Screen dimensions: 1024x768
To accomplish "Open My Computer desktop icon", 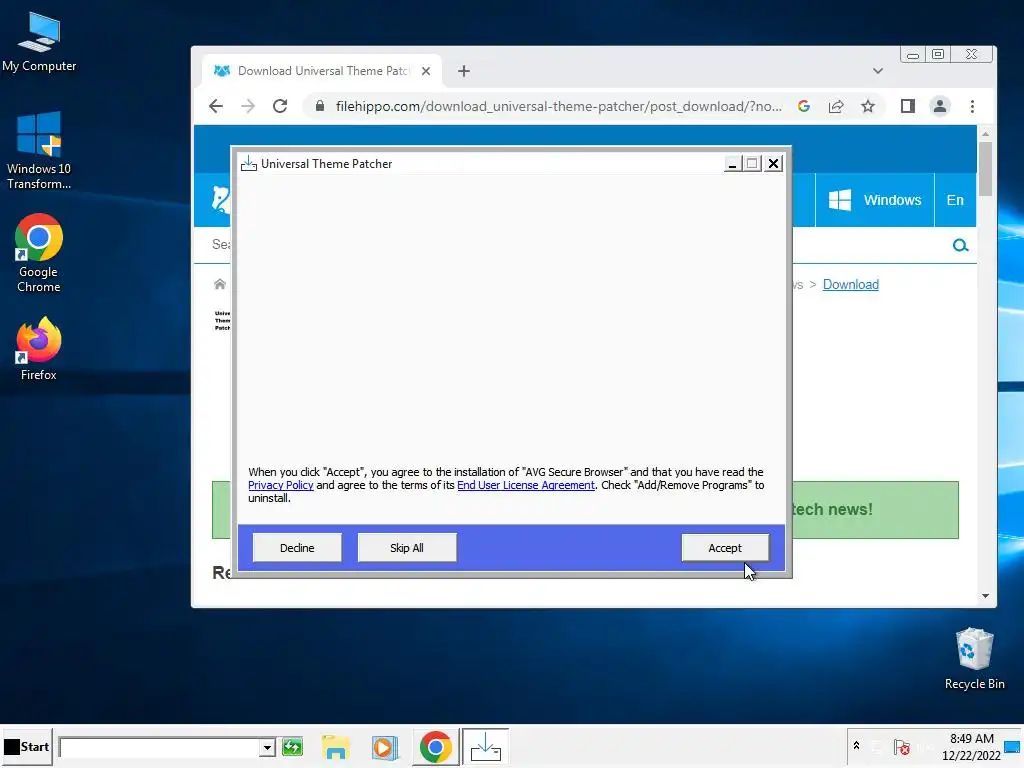I will coord(39,42).
